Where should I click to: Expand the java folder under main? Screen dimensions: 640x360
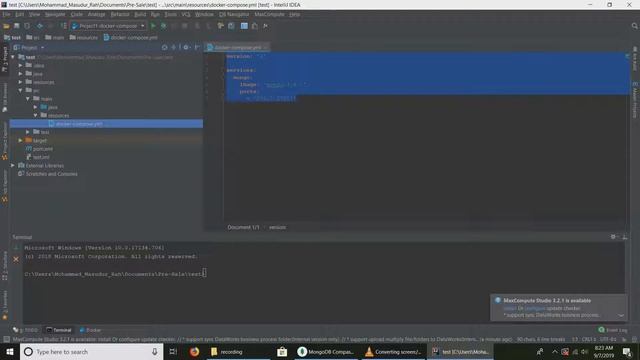36,107
